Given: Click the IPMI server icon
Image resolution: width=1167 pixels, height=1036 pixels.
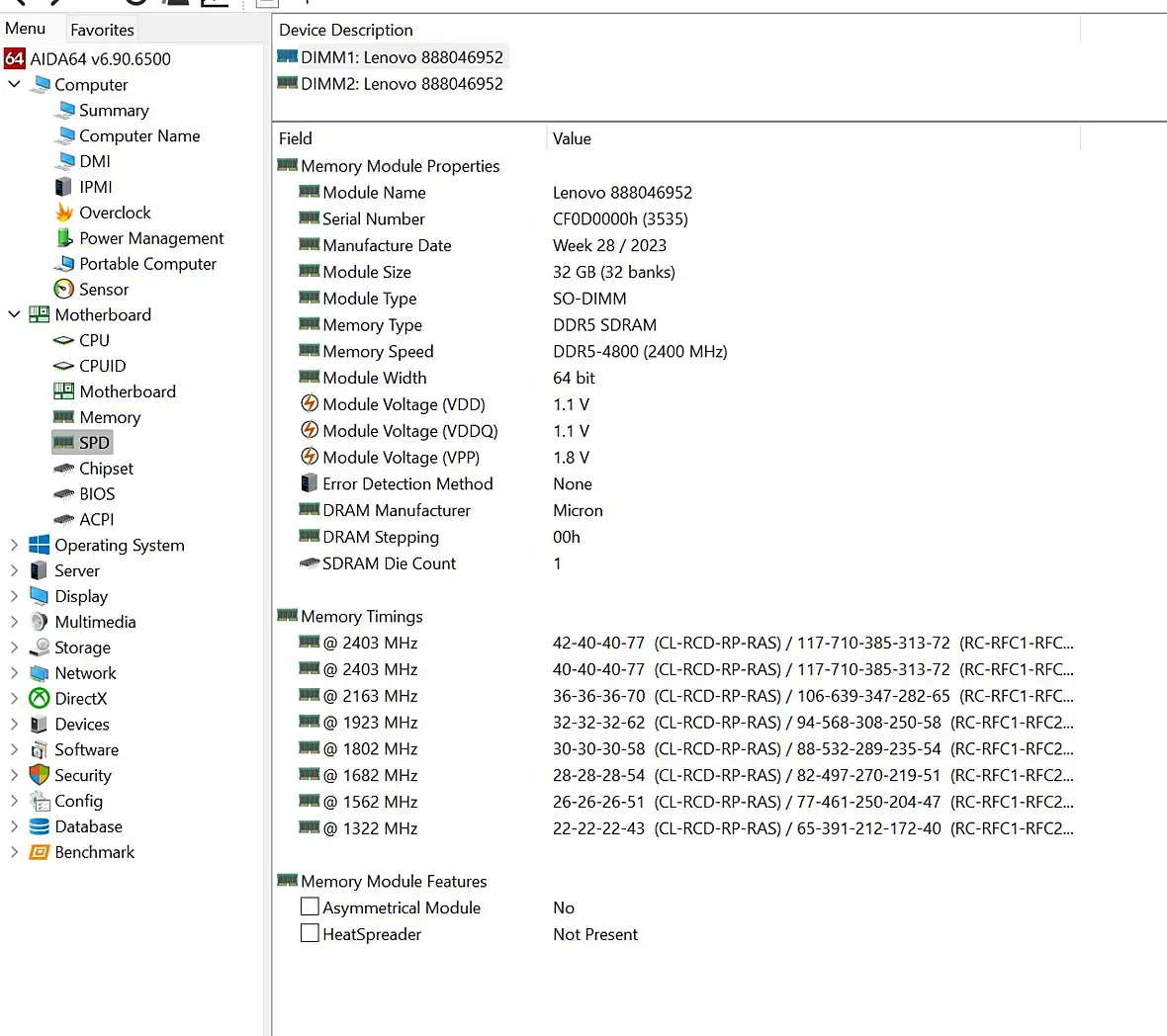Looking at the screenshot, I should coord(64,187).
